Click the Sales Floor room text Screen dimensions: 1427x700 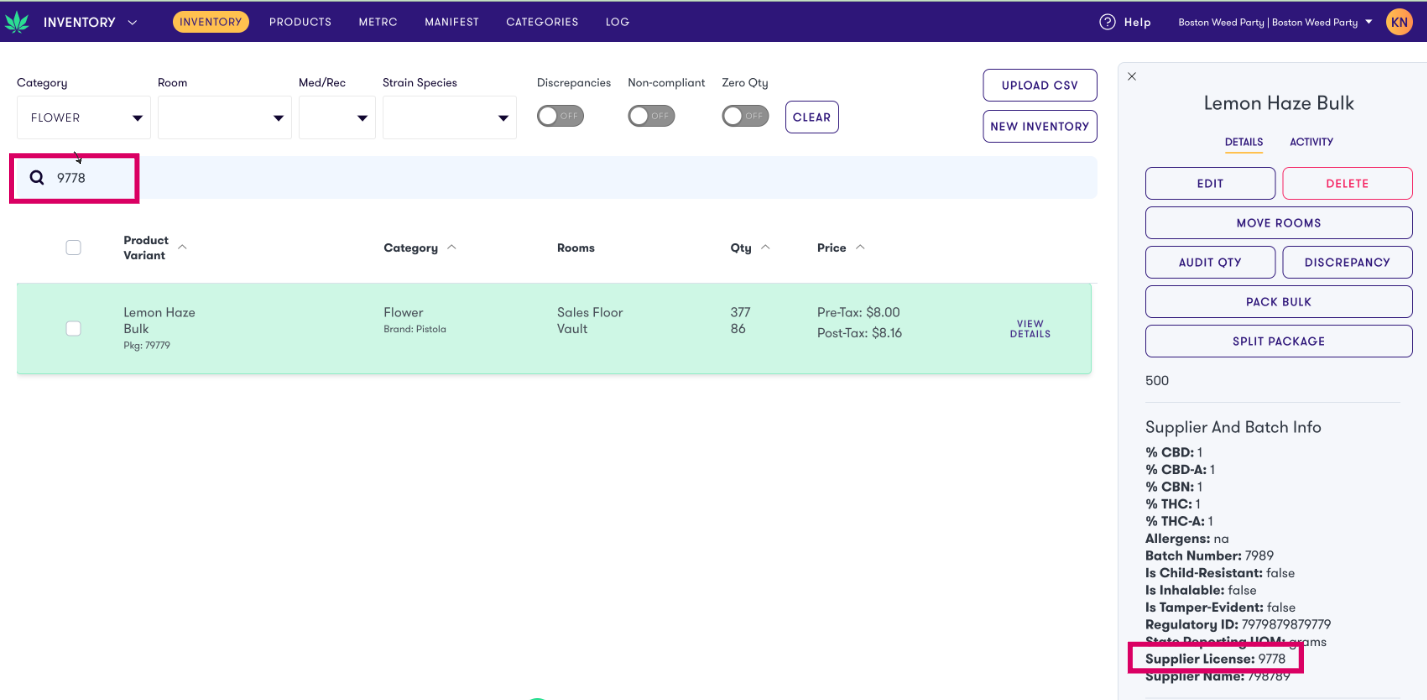(x=590, y=312)
